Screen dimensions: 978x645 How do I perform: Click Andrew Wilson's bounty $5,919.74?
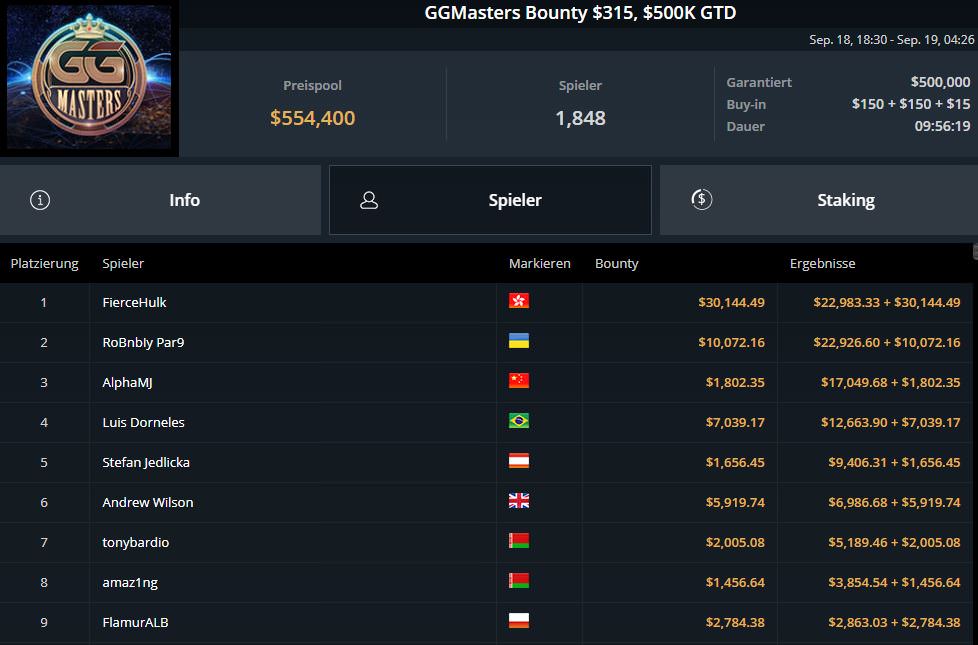coord(735,502)
